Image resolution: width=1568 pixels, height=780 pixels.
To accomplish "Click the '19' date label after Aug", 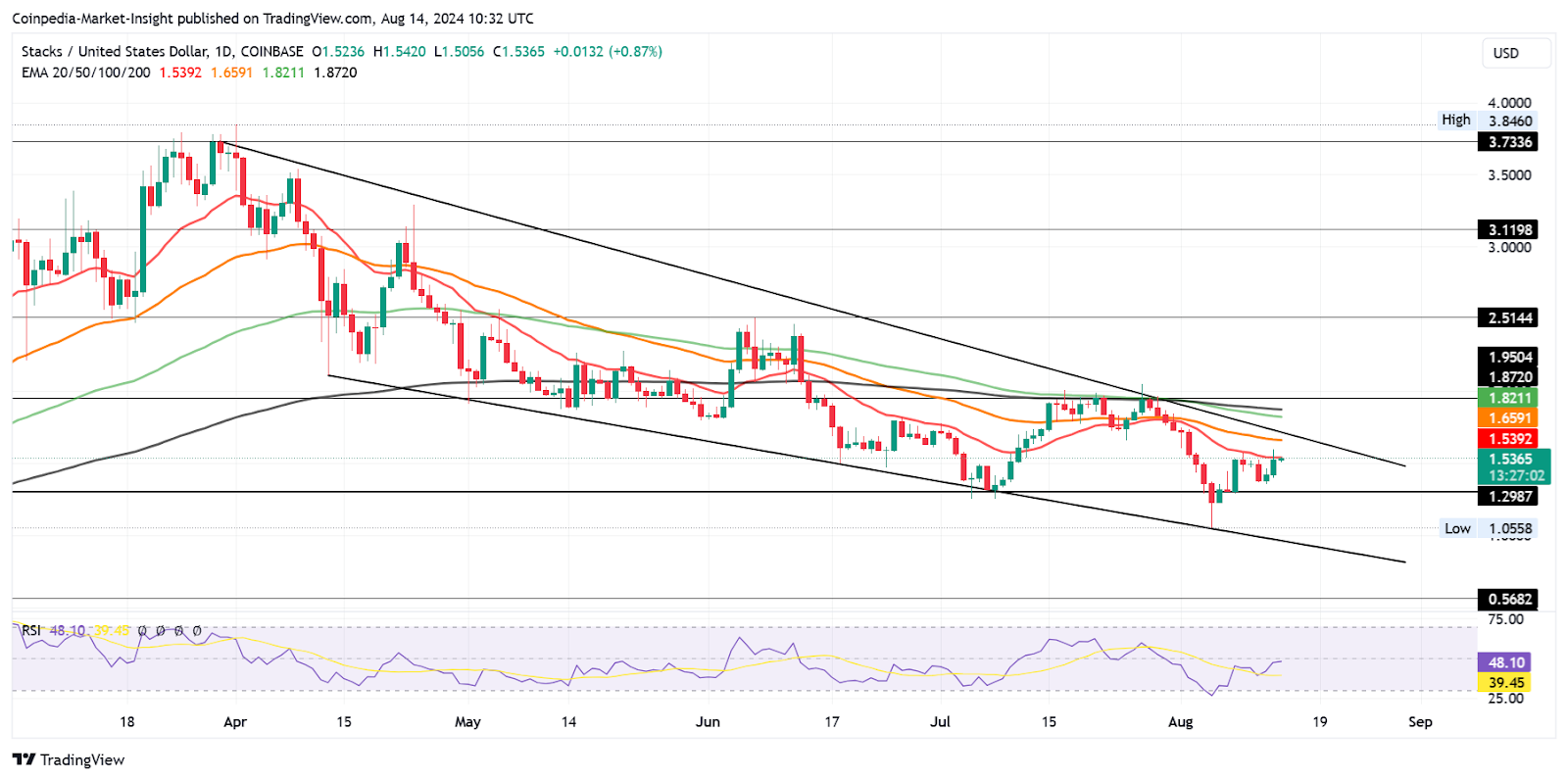I will 1320,722.
